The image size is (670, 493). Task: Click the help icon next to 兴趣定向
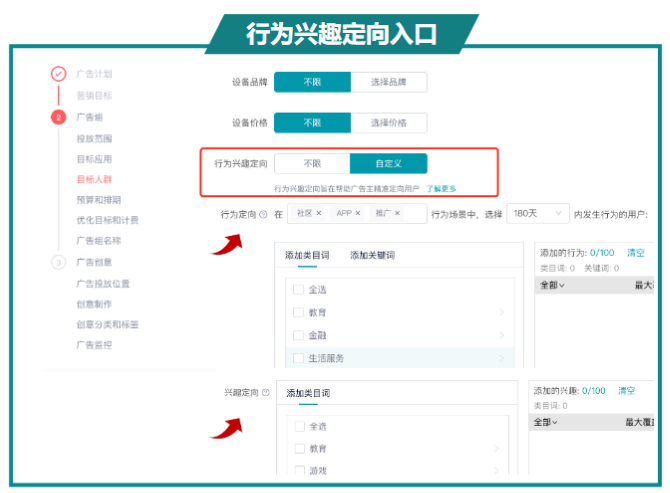click(265, 392)
